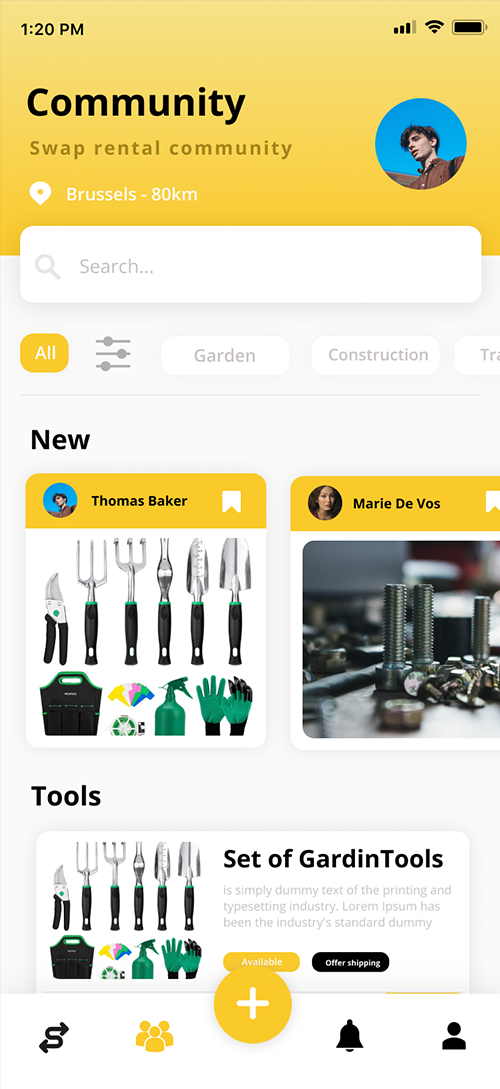Toggle bookmark on Thomas Baker's card

click(231, 501)
